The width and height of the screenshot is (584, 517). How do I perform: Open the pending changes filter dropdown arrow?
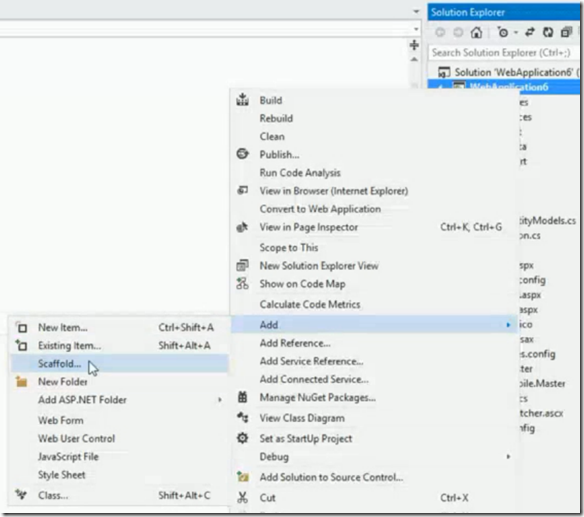click(516, 33)
